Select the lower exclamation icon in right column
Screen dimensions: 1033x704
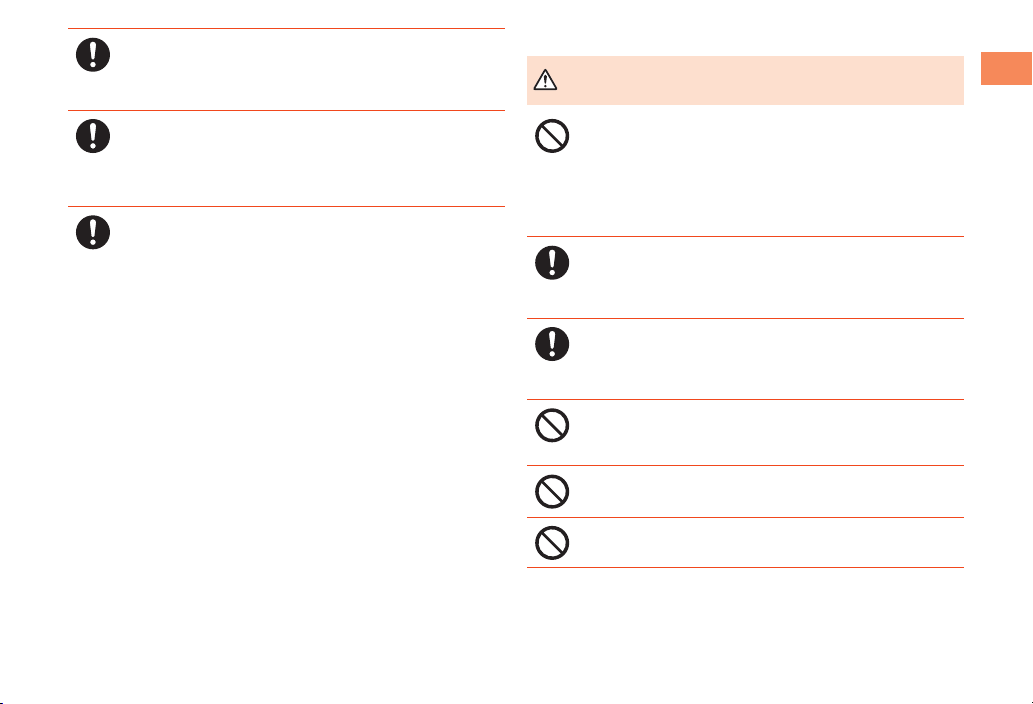[x=552, y=344]
